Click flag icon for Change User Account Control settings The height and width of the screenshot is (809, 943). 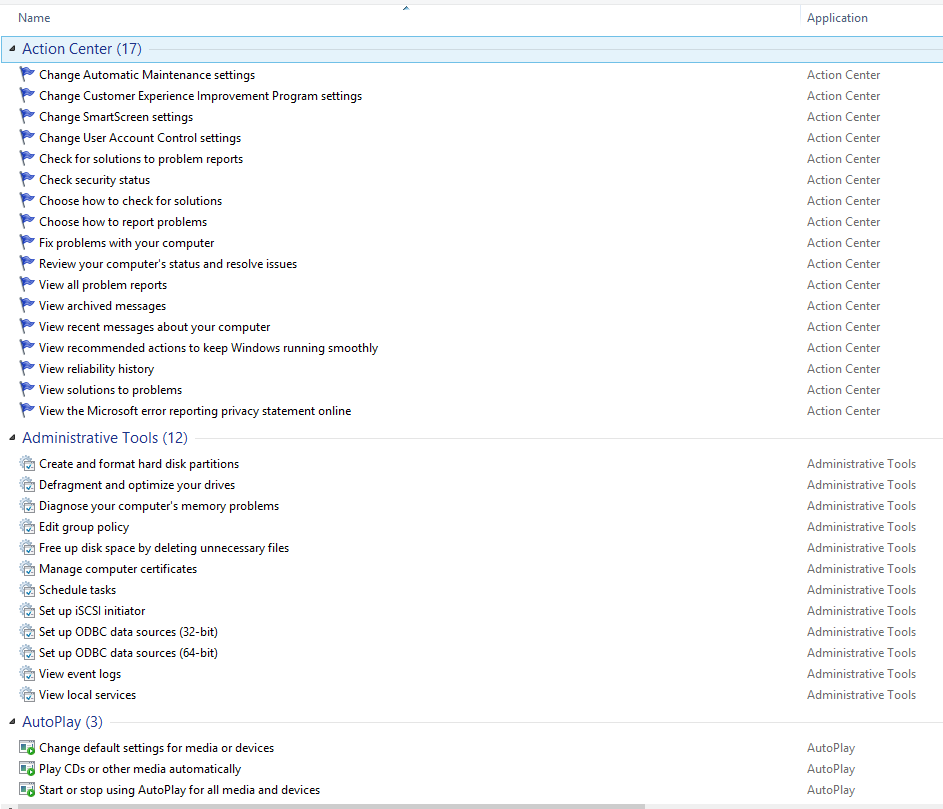click(x=27, y=138)
